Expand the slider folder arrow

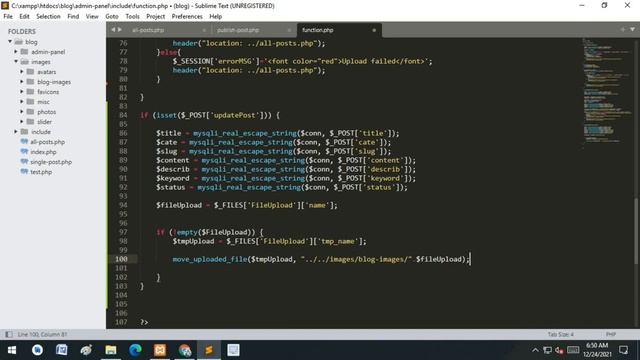tap(22, 122)
